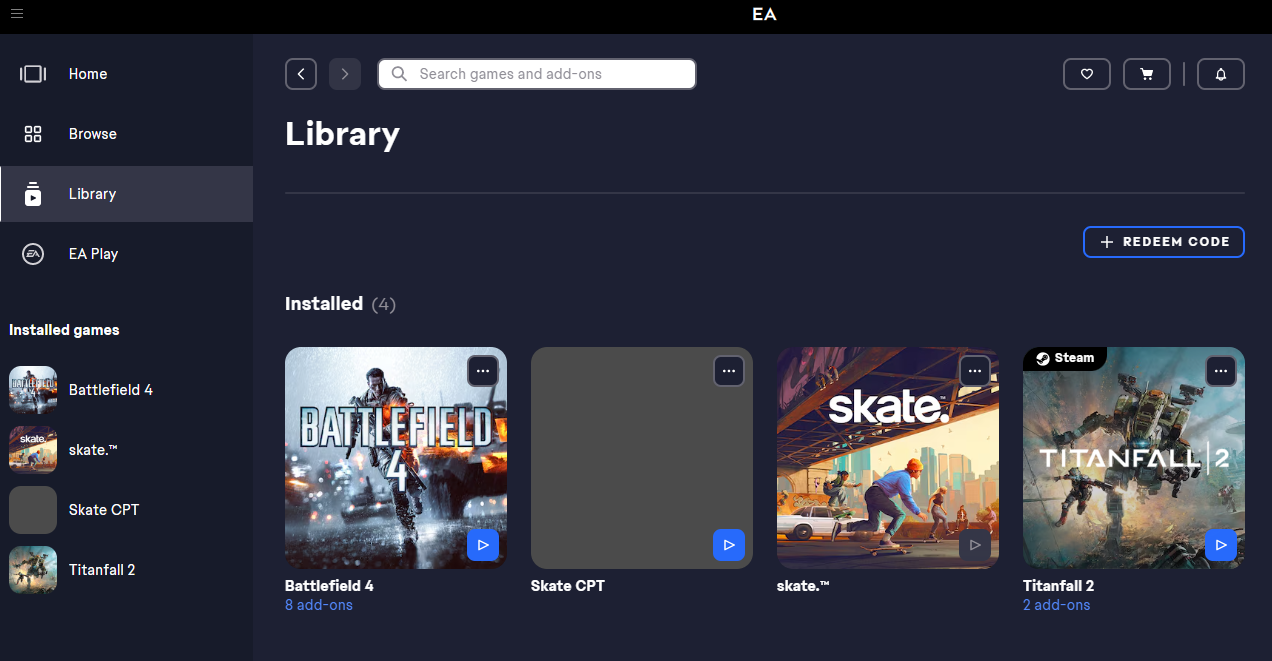
Task: Launch Skate CPT with its play button
Action: pos(728,545)
